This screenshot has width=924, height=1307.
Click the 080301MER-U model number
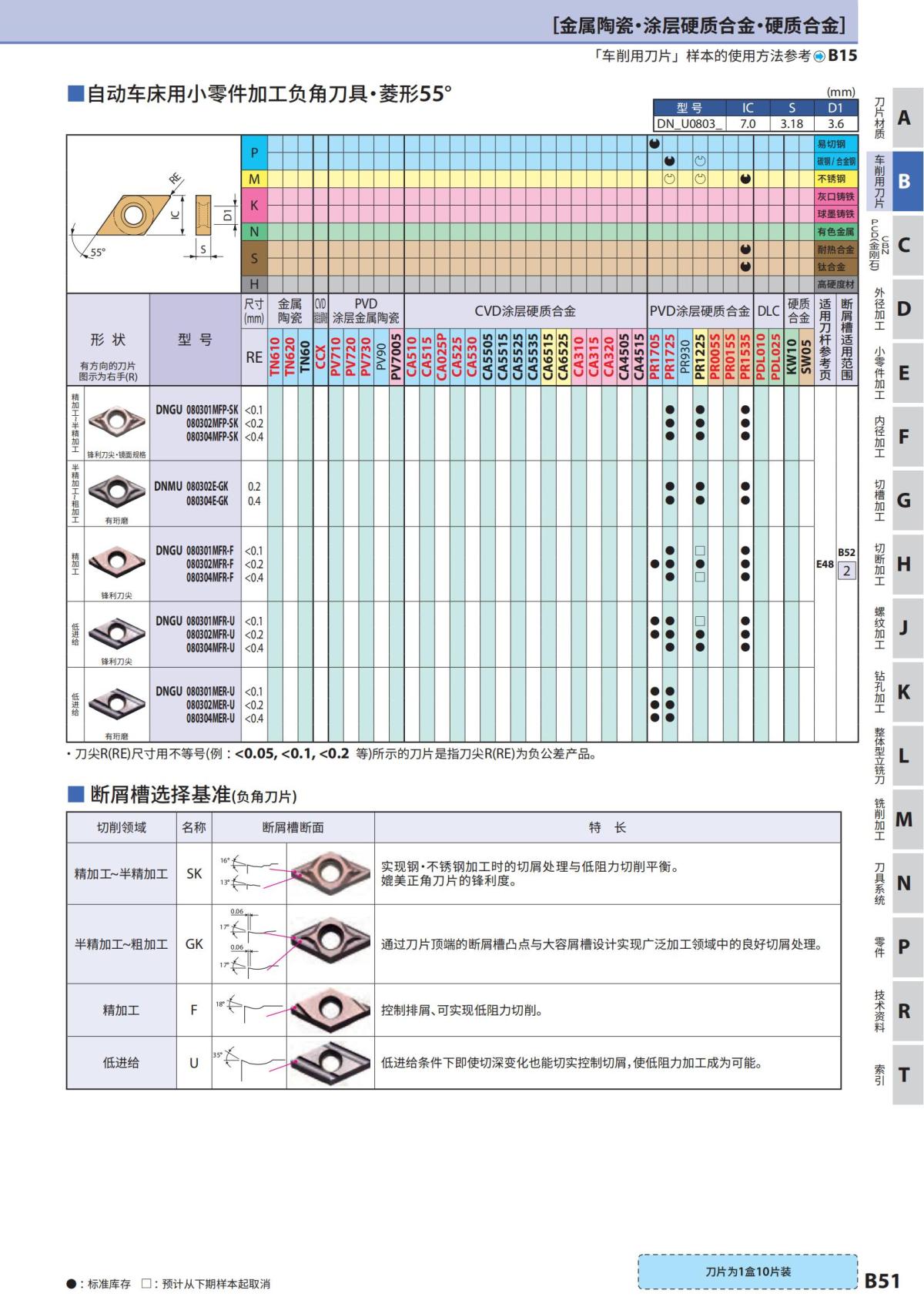(210, 692)
